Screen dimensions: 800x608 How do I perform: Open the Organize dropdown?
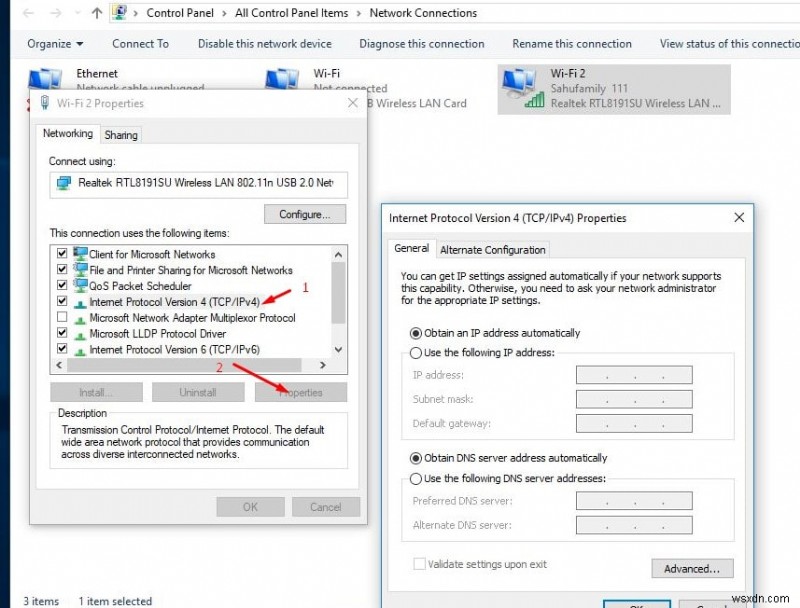click(x=54, y=44)
